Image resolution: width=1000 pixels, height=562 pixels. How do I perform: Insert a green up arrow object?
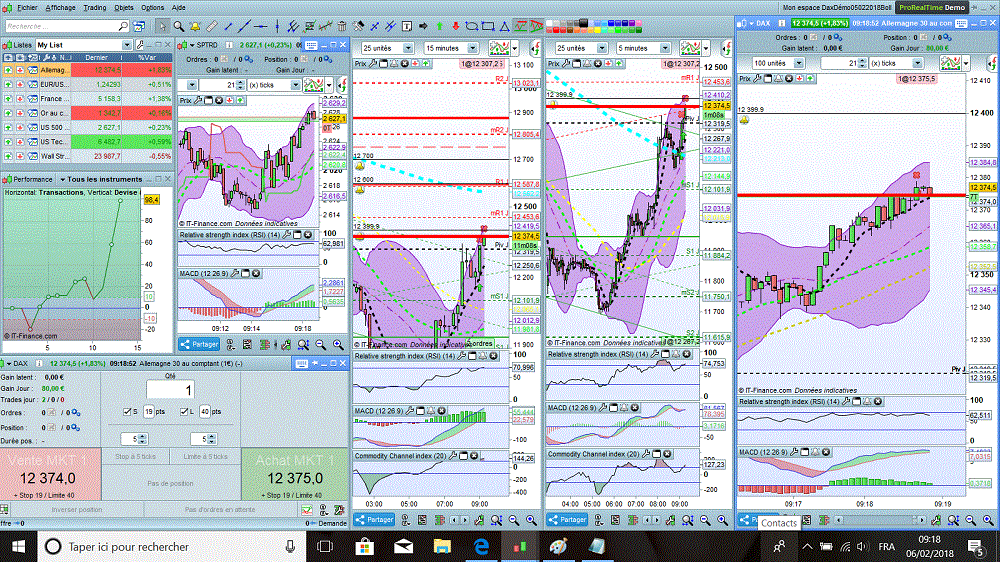(x=439, y=26)
